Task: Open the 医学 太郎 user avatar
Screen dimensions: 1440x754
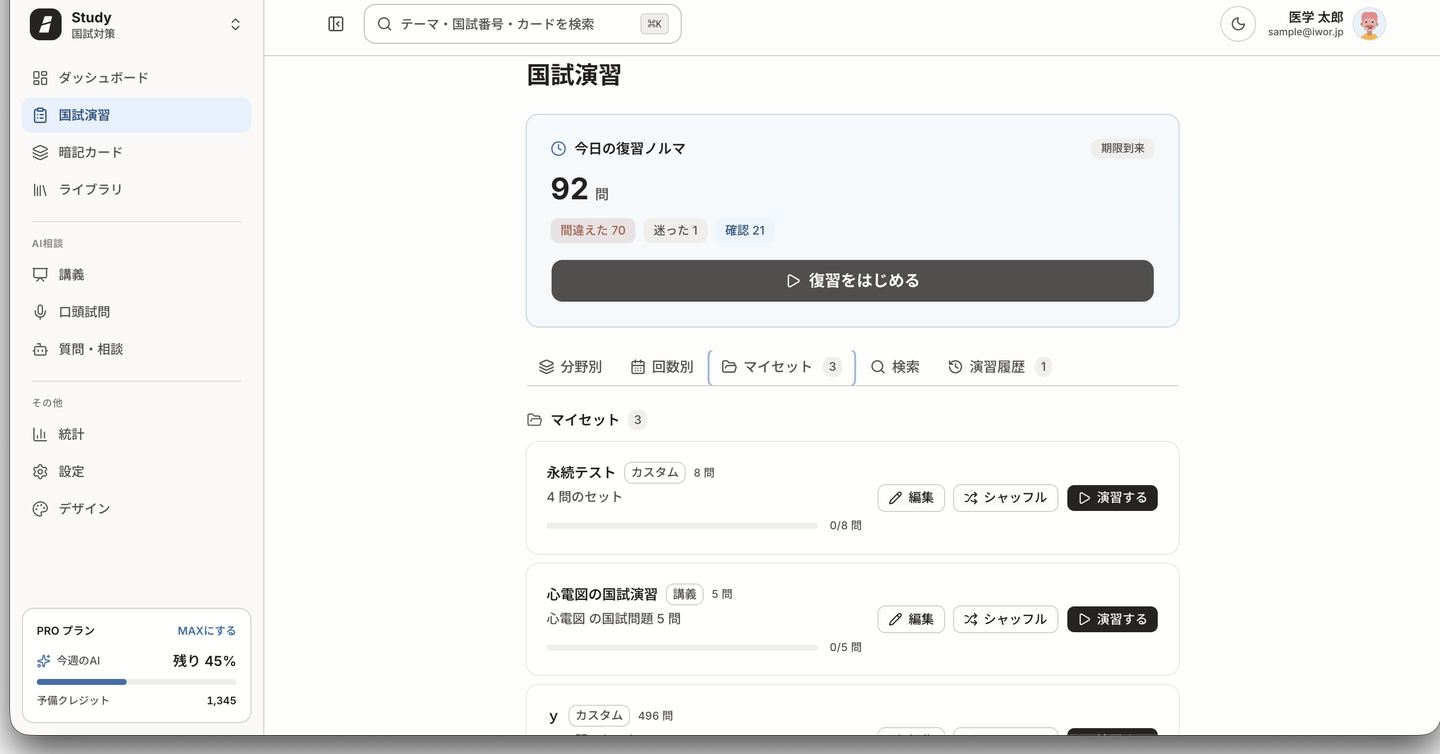Action: 1369,24
